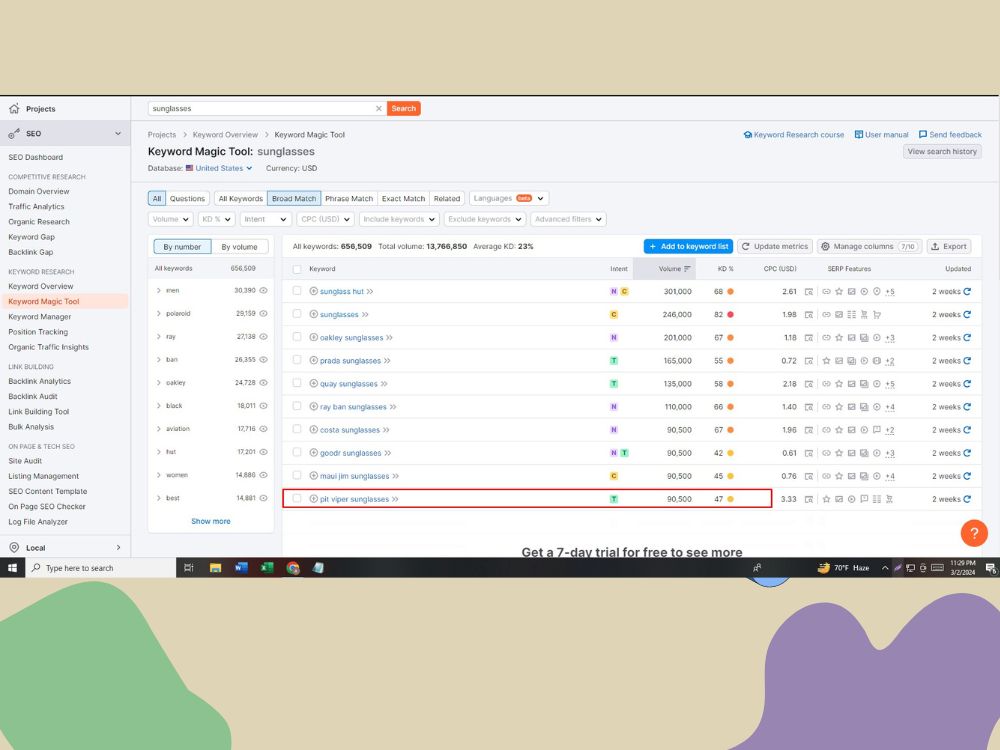The image size is (1000, 750).
Task: Select the Related tab
Action: click(447, 198)
